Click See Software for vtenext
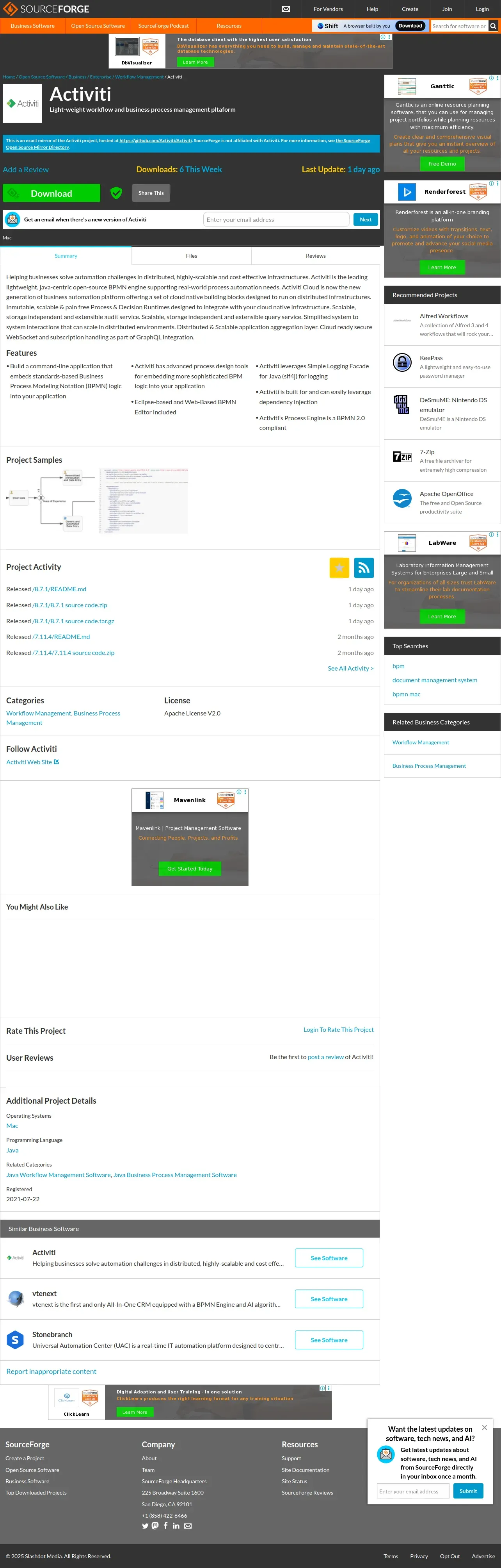This screenshot has height=1568, width=501. [329, 1299]
